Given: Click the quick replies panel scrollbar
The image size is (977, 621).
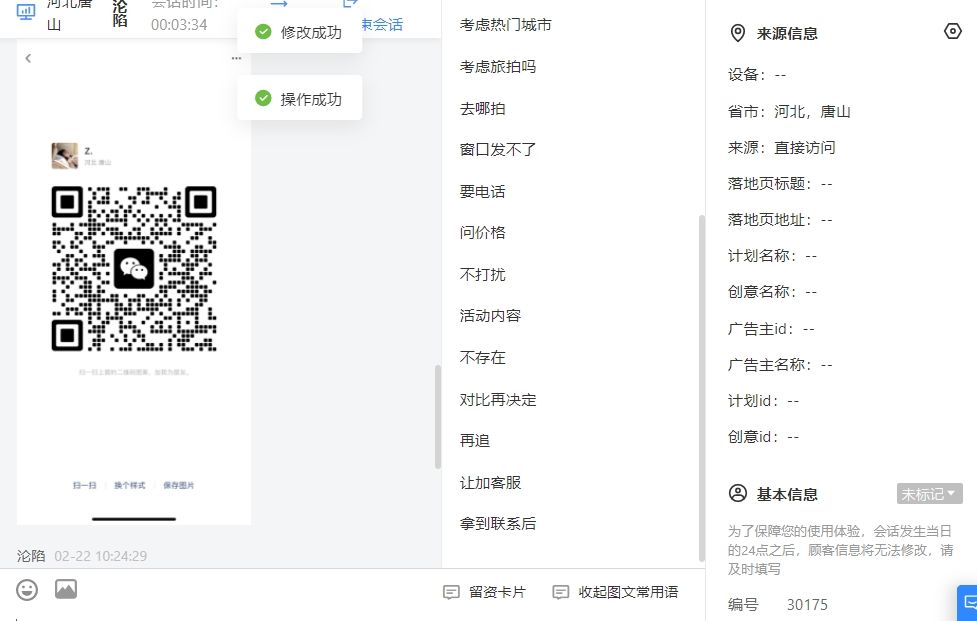Looking at the screenshot, I should point(702,388).
